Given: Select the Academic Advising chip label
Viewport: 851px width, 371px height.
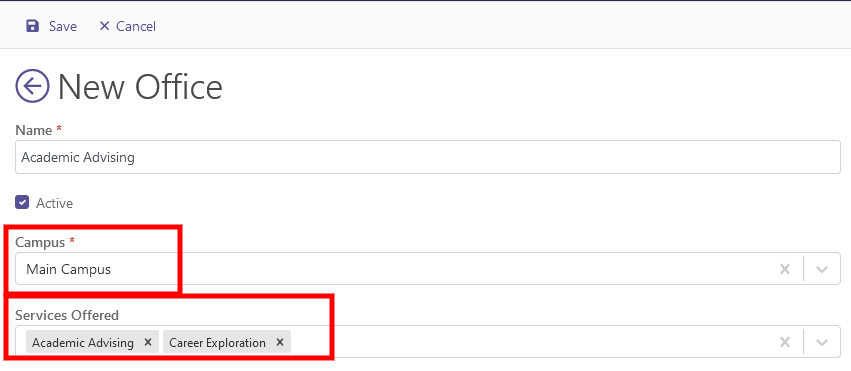Looking at the screenshot, I should (x=83, y=343).
